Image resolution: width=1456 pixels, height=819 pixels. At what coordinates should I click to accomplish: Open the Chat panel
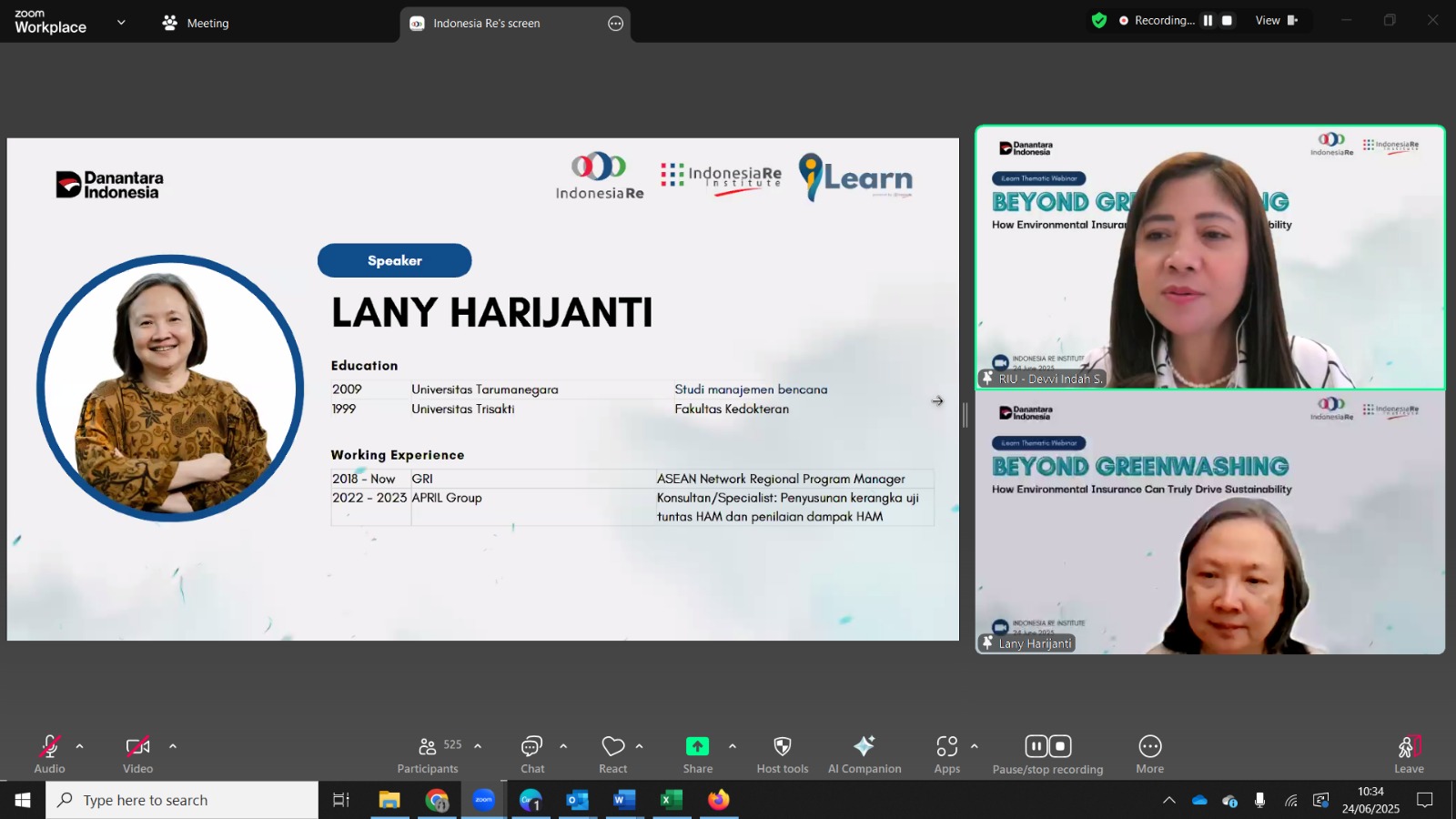pos(532,754)
